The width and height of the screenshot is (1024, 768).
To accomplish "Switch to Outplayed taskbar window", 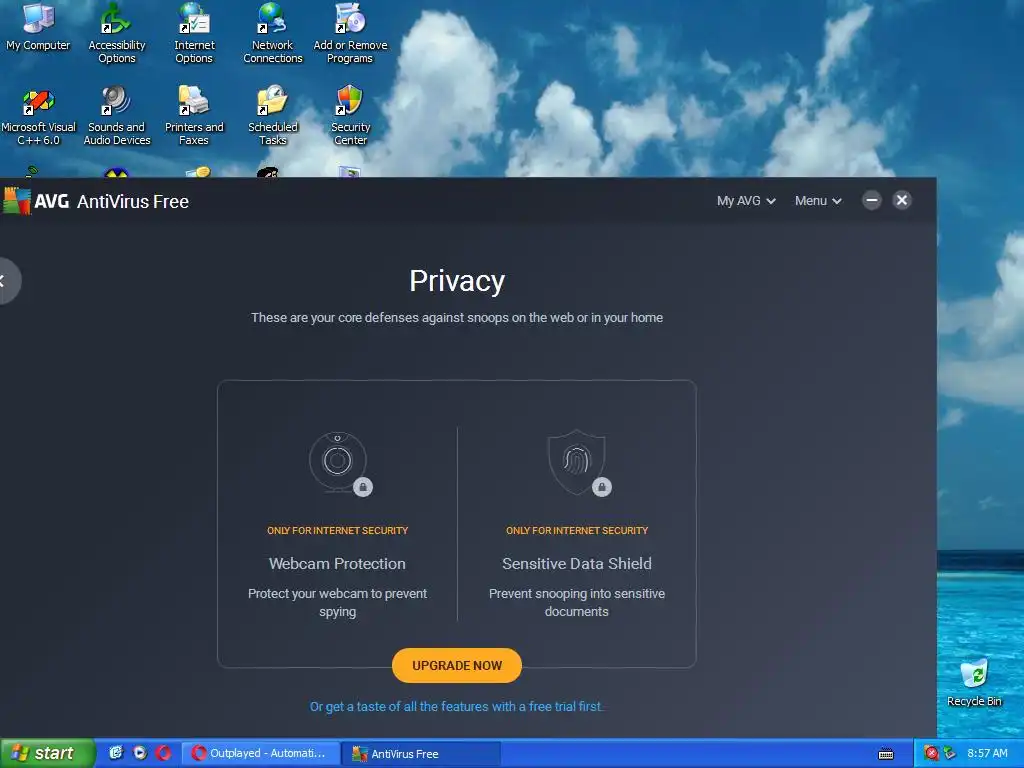I will [x=260, y=753].
